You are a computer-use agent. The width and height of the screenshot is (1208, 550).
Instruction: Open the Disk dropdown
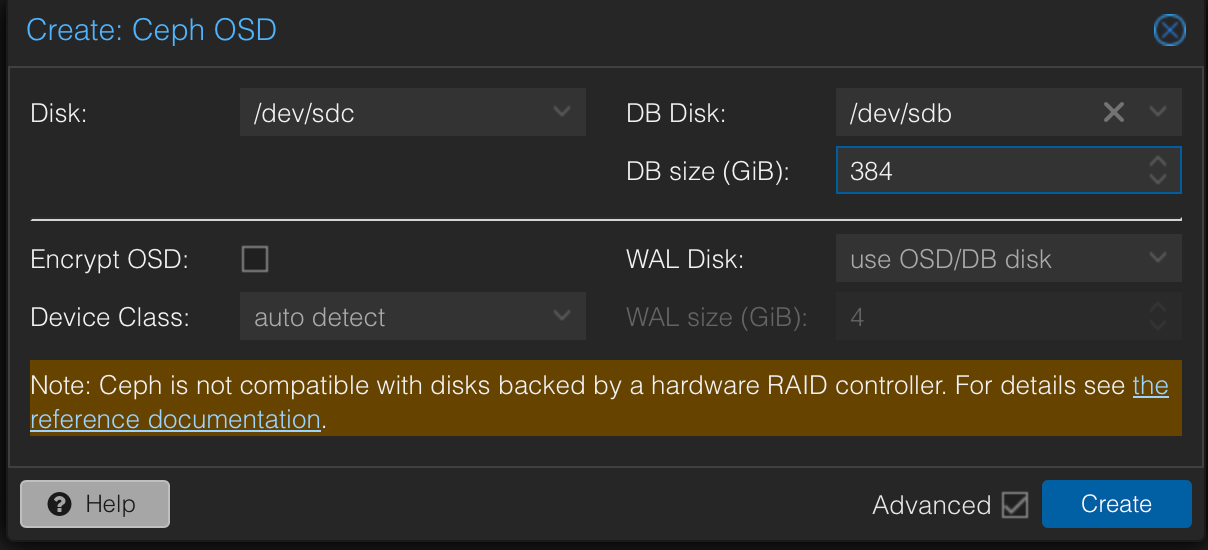(562, 112)
